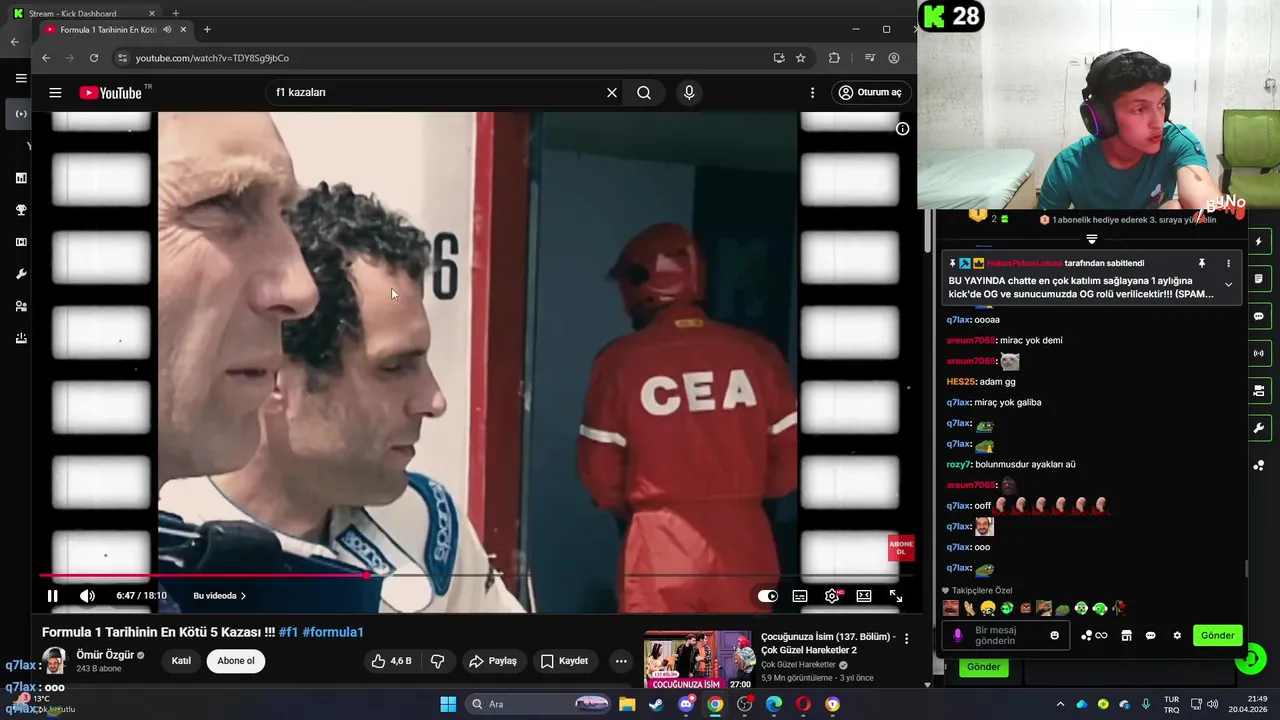
Task: Open the chat shop storefront icon
Action: (1126, 636)
